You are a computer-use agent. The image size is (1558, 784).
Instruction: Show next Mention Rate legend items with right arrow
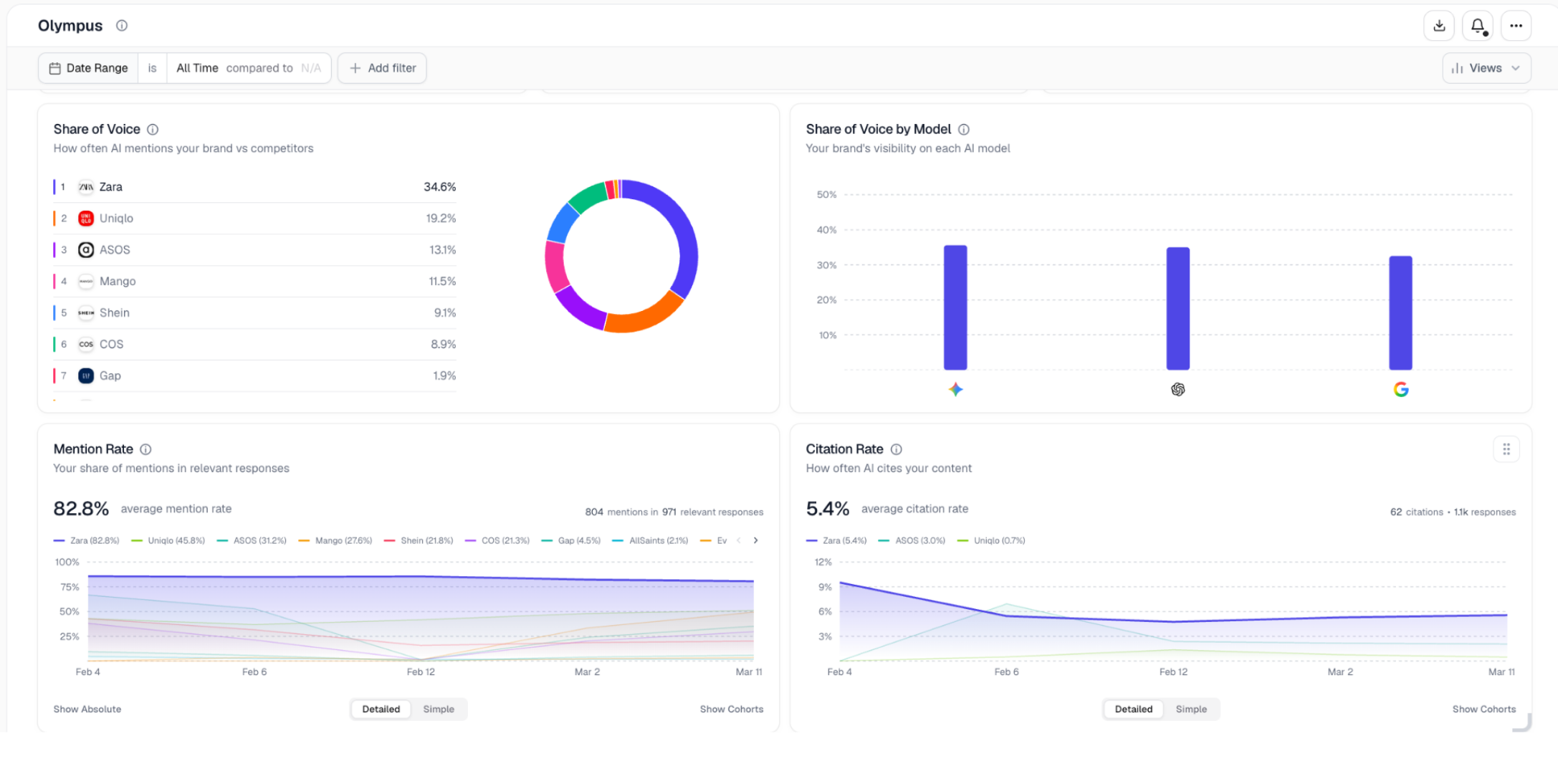[x=755, y=540]
